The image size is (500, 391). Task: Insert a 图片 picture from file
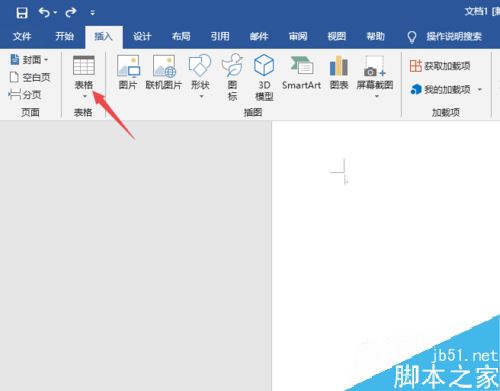click(x=128, y=72)
